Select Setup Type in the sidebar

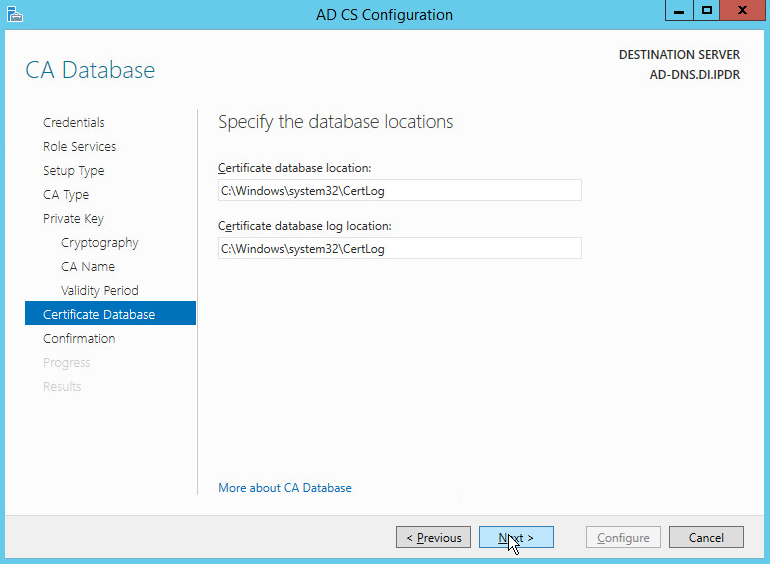point(73,171)
